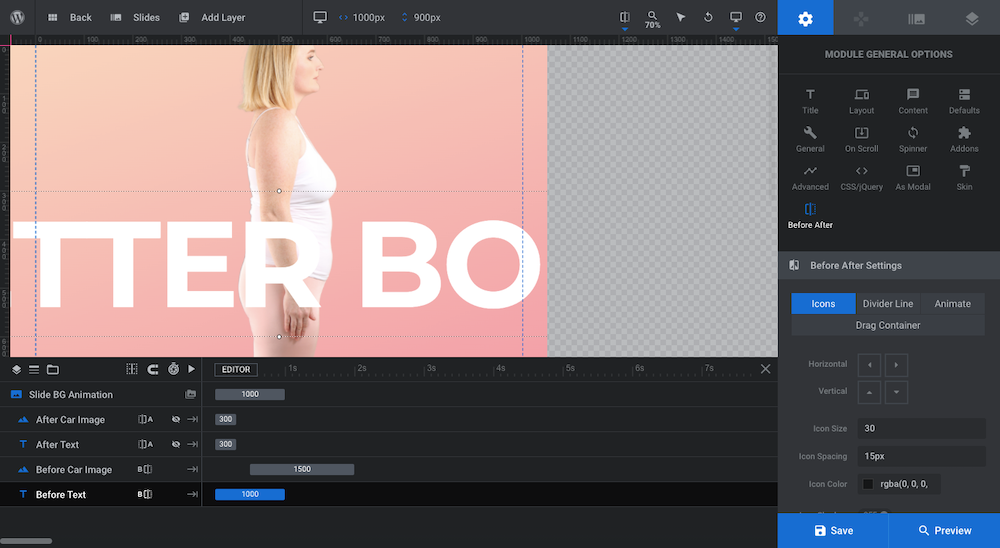Open the As Modal option
Image resolution: width=1000 pixels, height=548 pixels.
913,177
